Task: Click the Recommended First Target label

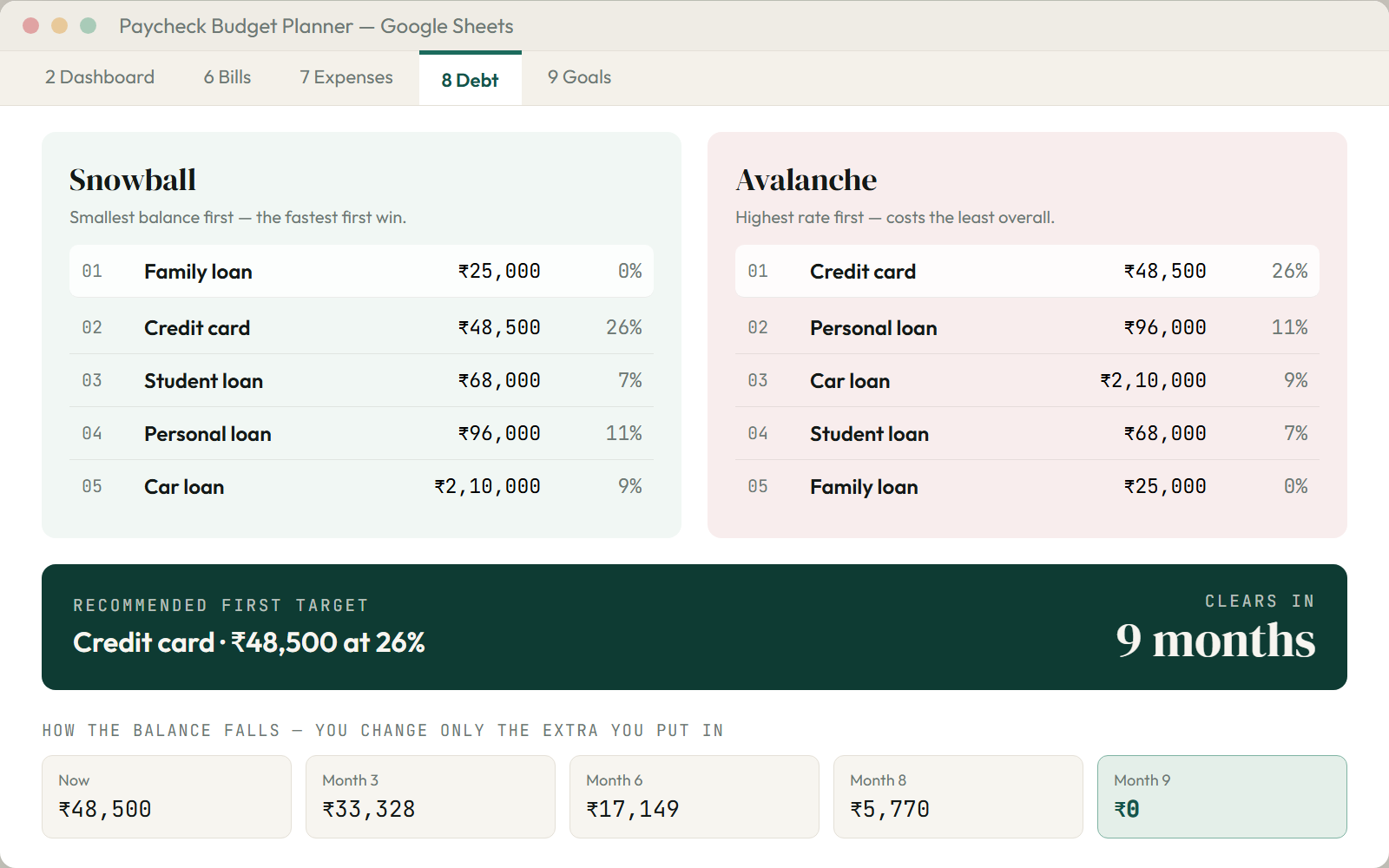Action: click(221, 605)
